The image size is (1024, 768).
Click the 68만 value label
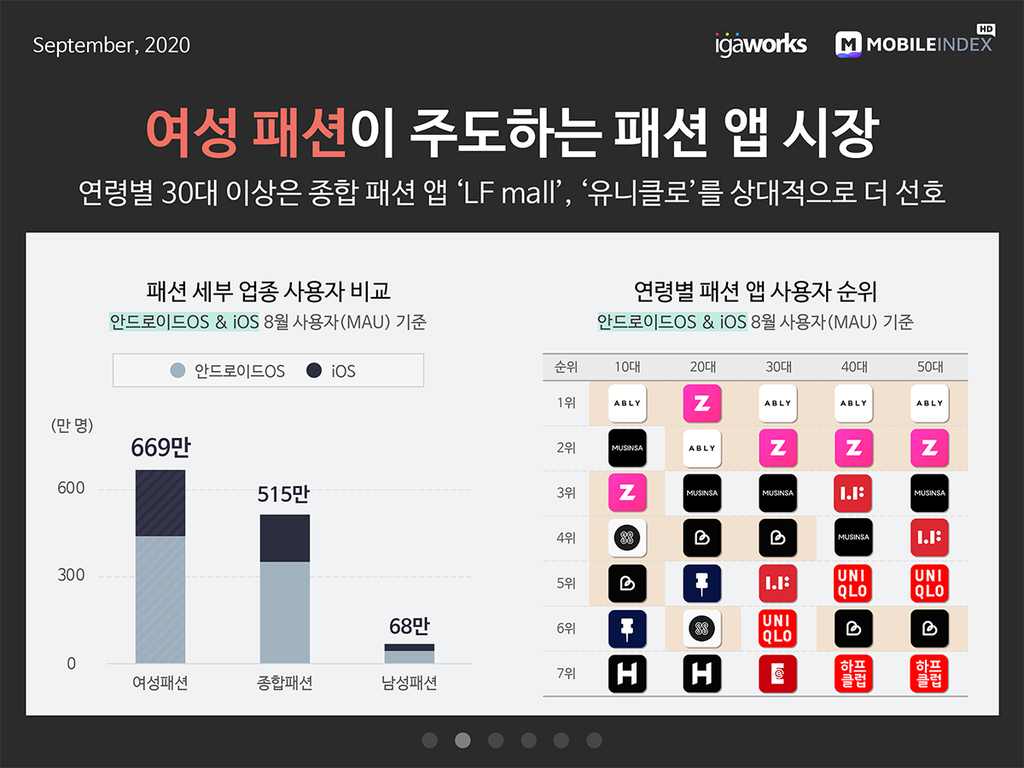(409, 626)
